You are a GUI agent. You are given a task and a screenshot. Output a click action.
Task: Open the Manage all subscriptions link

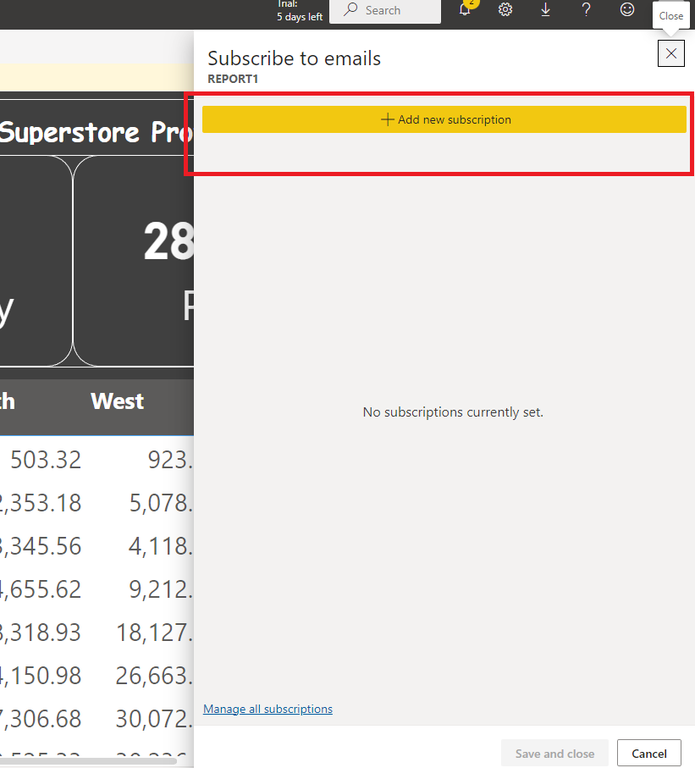pyautogui.click(x=267, y=709)
